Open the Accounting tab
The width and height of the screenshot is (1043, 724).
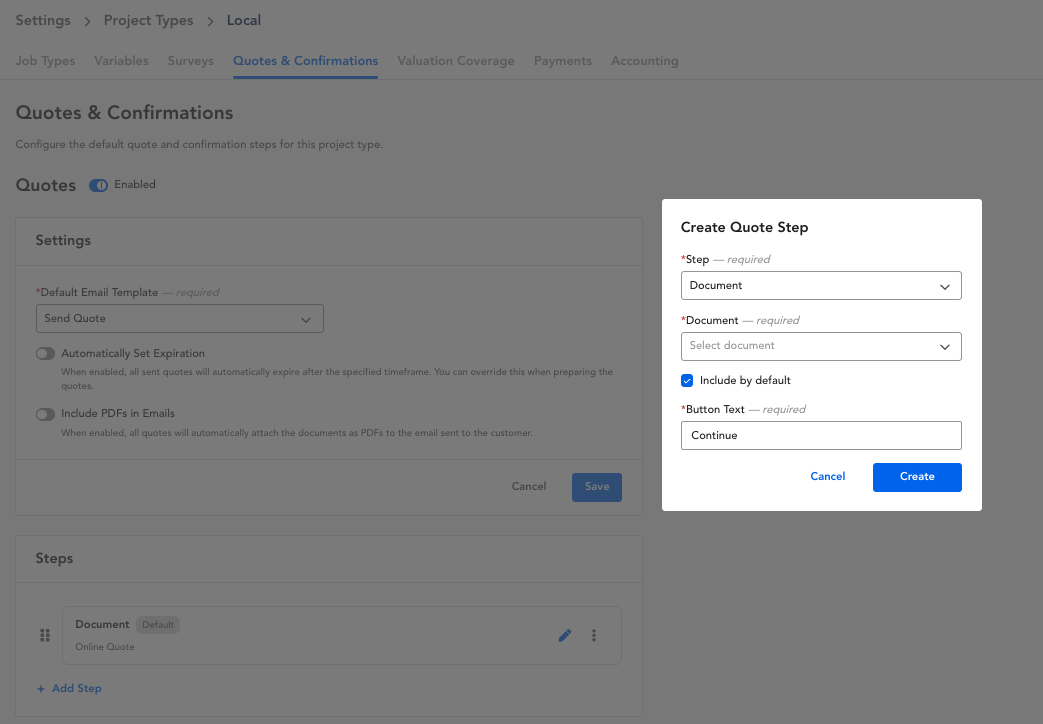coord(645,61)
